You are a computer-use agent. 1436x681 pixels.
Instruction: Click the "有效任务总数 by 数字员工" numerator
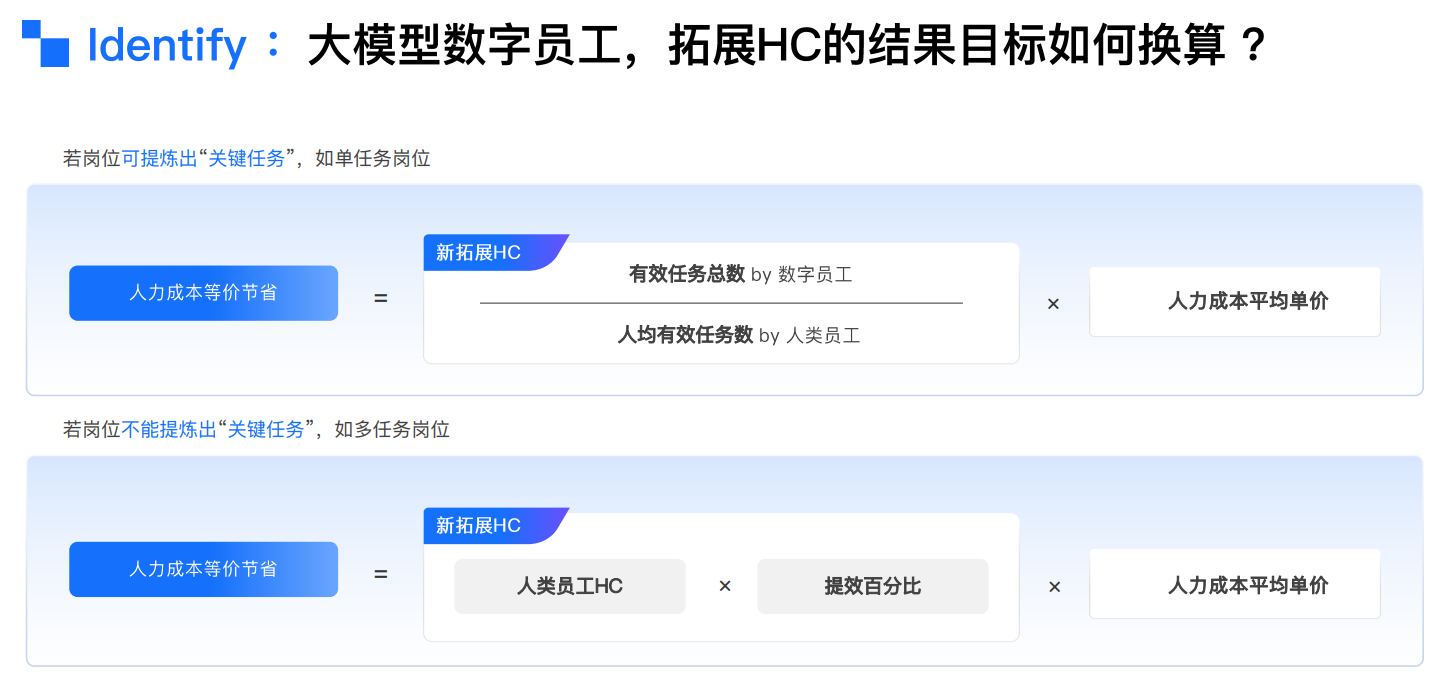coord(740,274)
